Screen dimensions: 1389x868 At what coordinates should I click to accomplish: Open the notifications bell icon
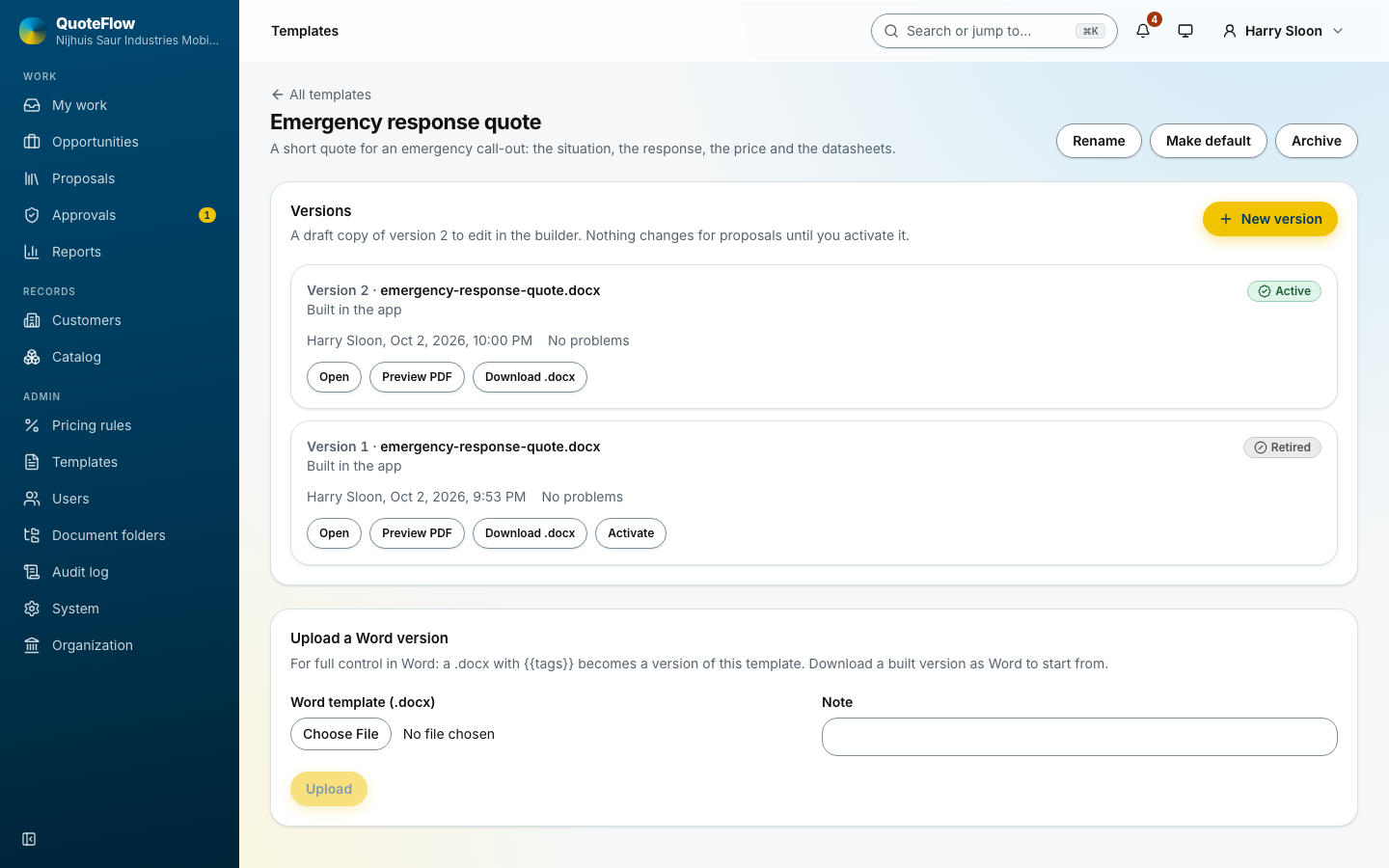click(x=1143, y=31)
